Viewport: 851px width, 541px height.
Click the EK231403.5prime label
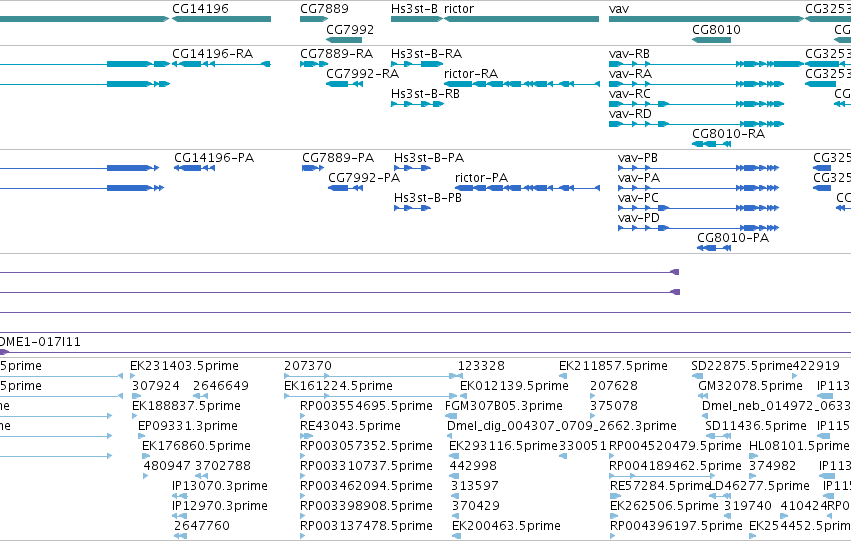point(185,366)
